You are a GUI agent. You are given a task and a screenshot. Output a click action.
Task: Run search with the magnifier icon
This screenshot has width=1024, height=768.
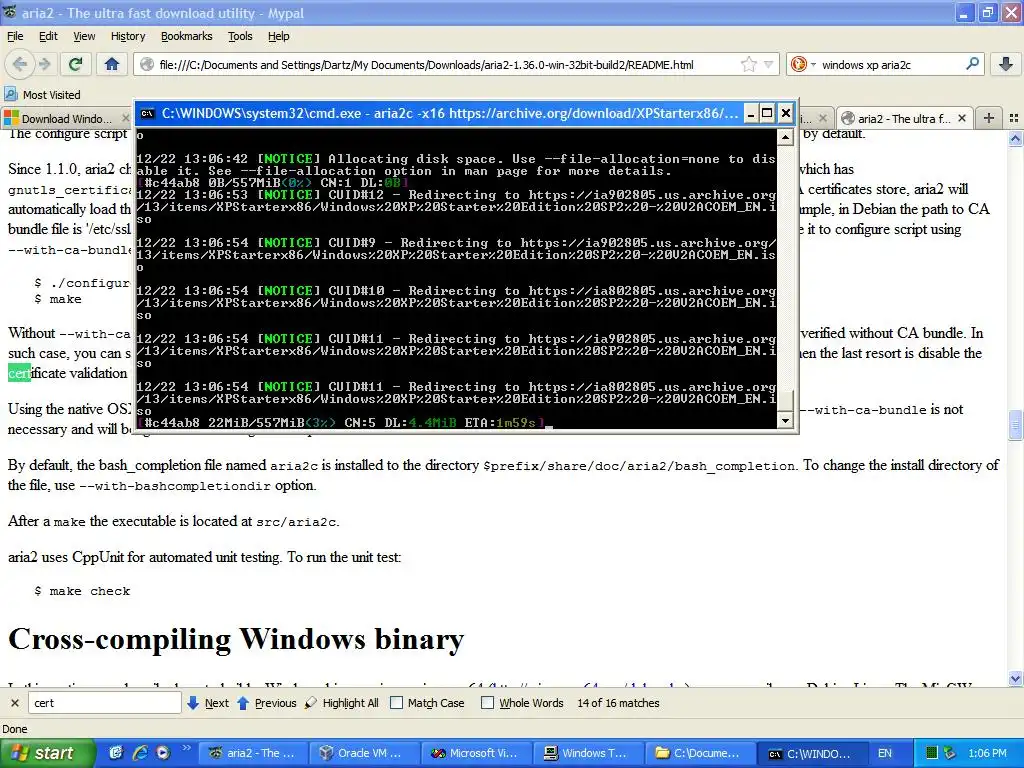coord(972,64)
